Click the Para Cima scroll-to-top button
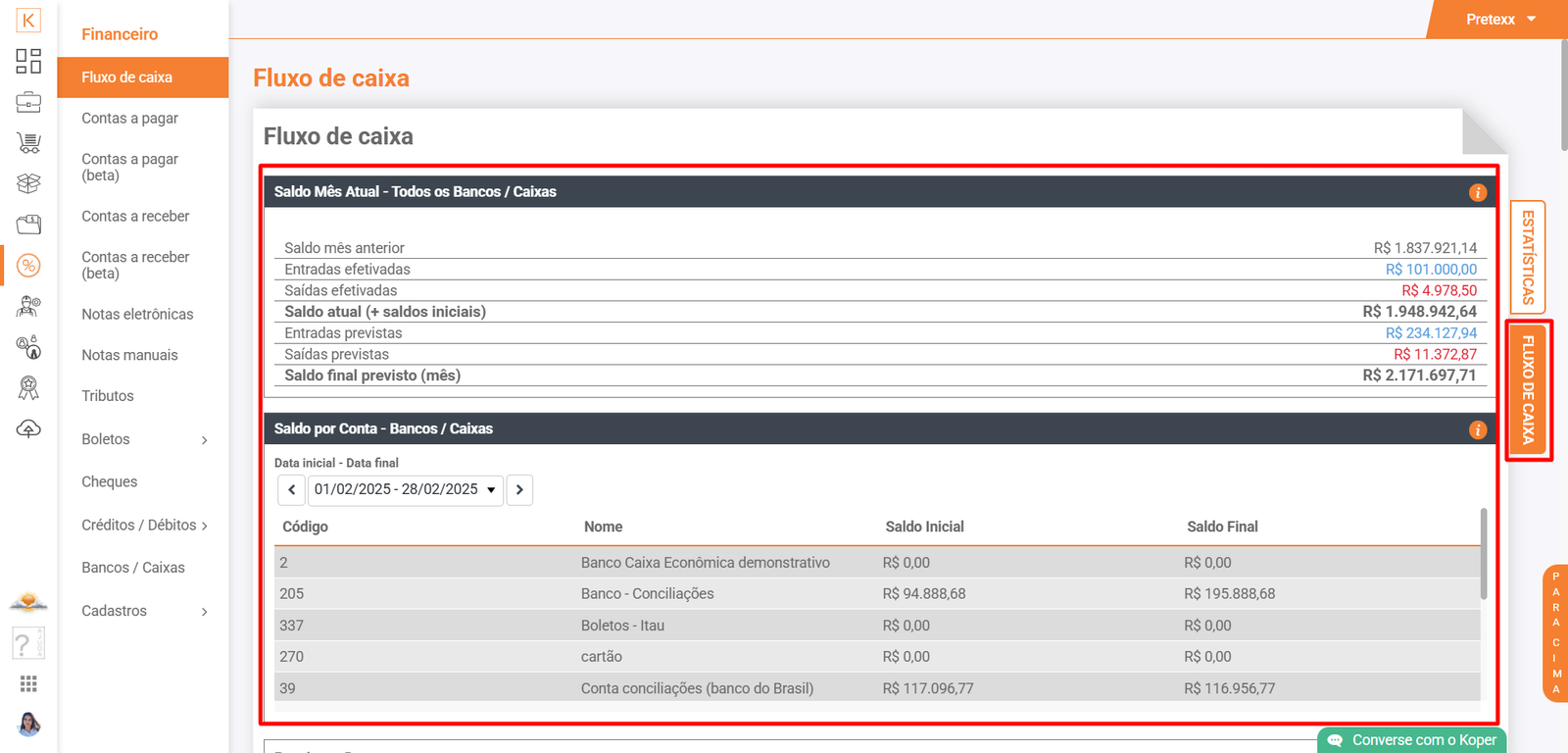The width and height of the screenshot is (1568, 753). tap(1555, 633)
